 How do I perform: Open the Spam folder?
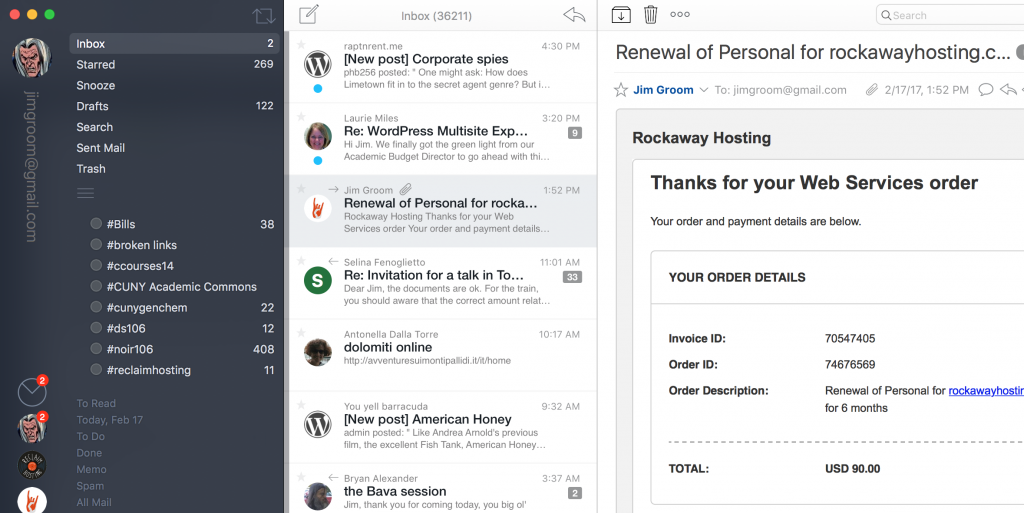(90, 486)
